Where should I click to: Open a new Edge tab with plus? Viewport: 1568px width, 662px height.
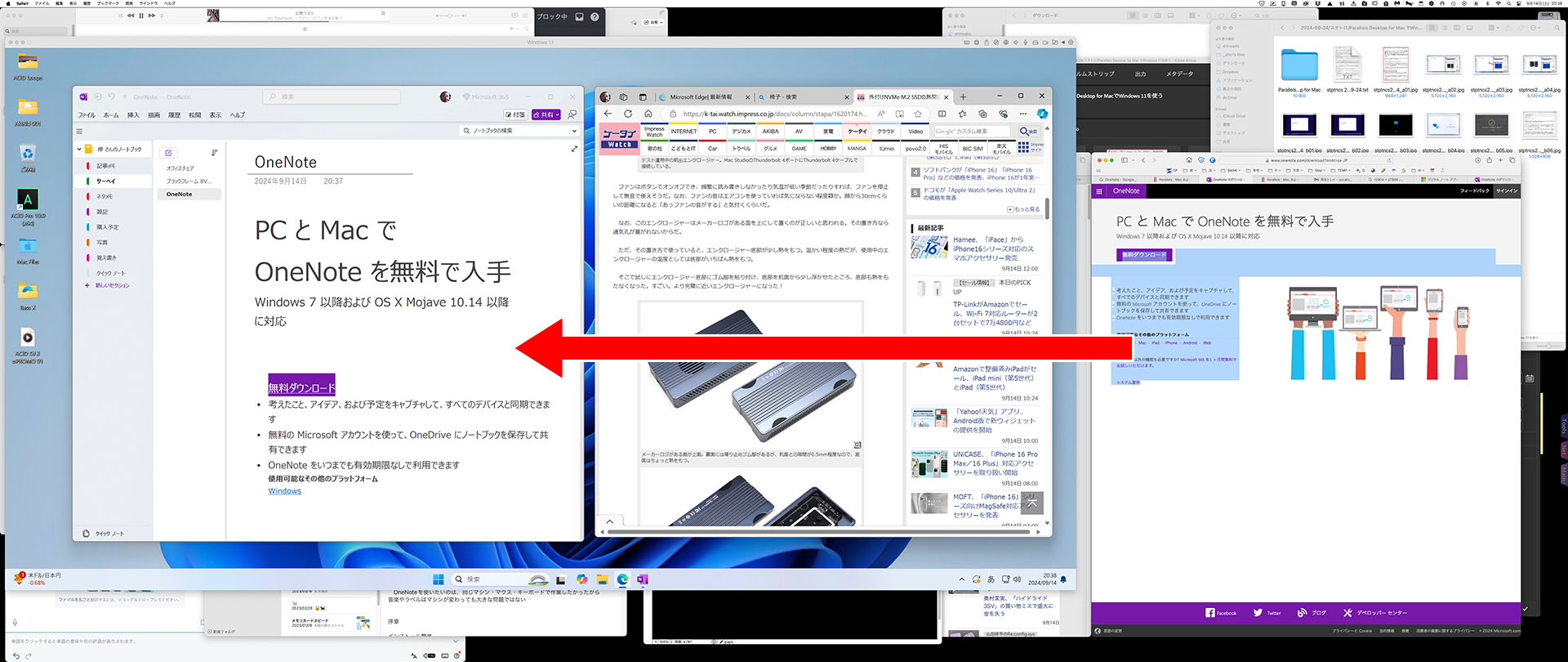(x=964, y=96)
